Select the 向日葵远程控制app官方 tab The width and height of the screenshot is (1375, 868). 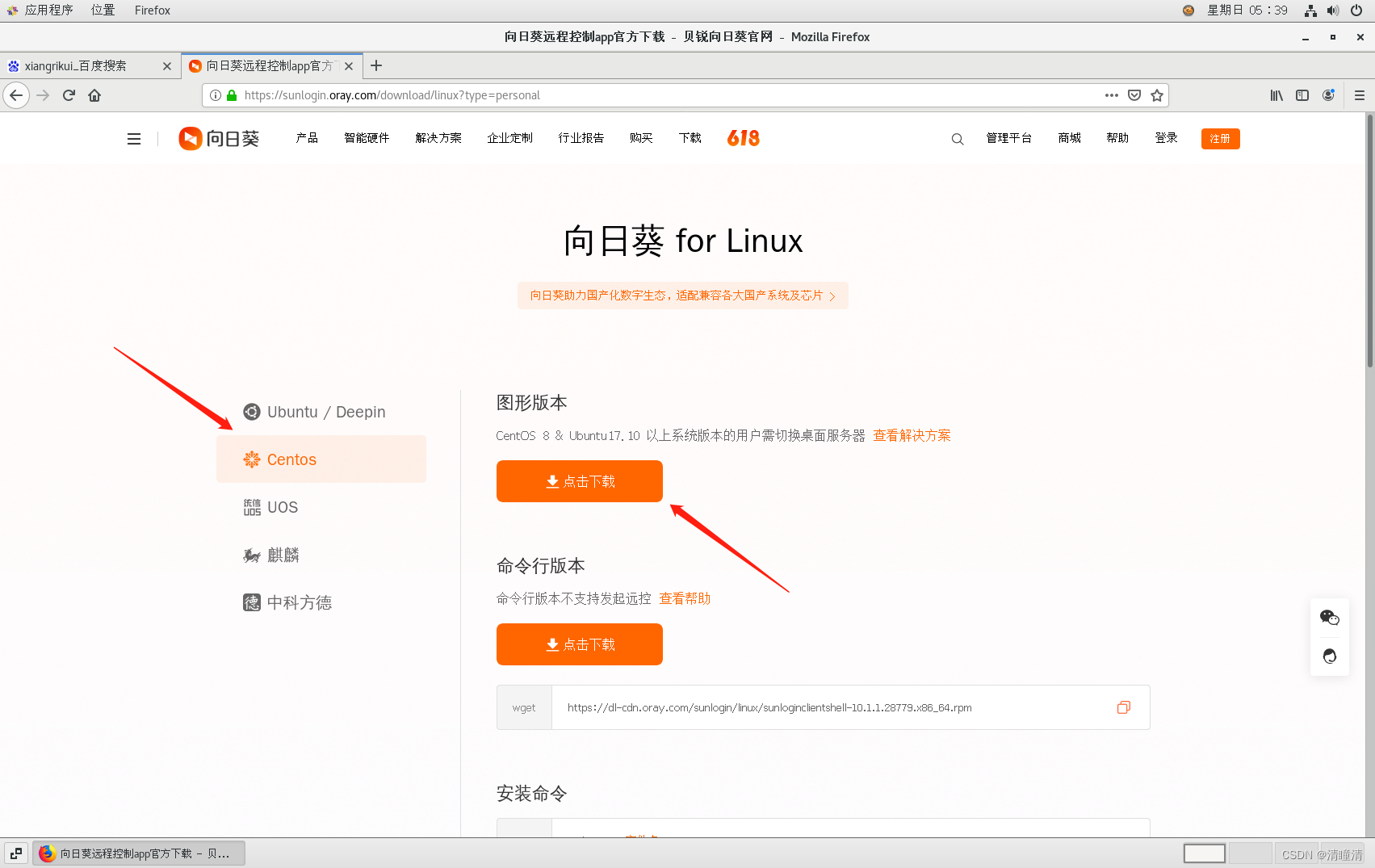(272, 66)
